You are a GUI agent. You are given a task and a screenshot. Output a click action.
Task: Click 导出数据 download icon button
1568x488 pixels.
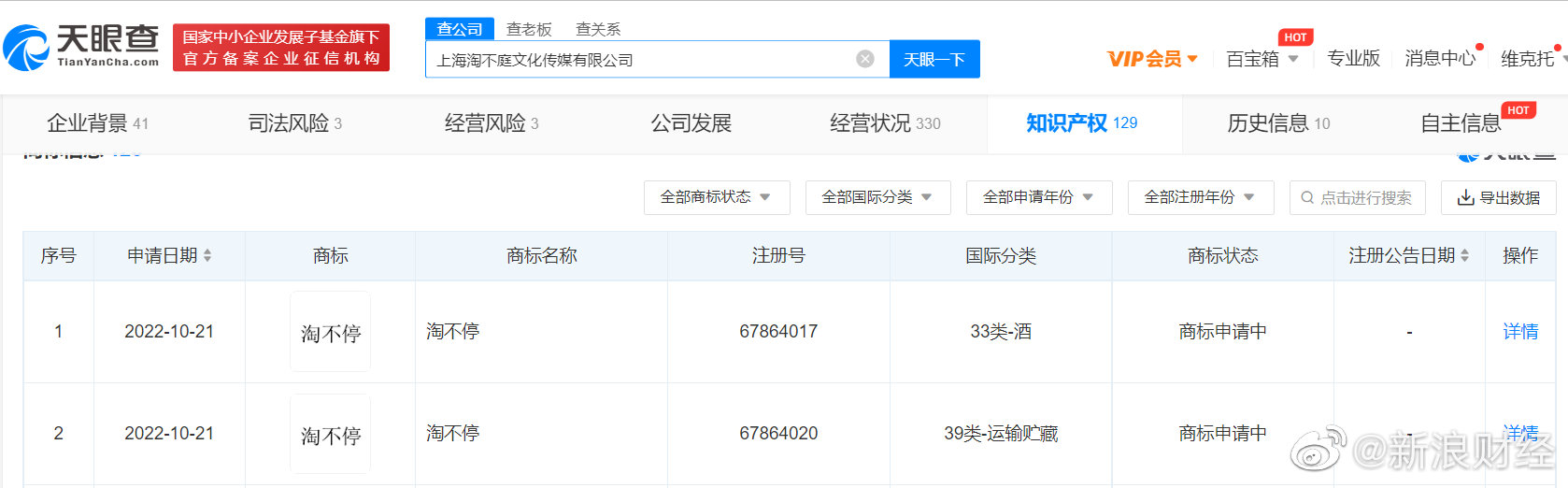point(1498,197)
